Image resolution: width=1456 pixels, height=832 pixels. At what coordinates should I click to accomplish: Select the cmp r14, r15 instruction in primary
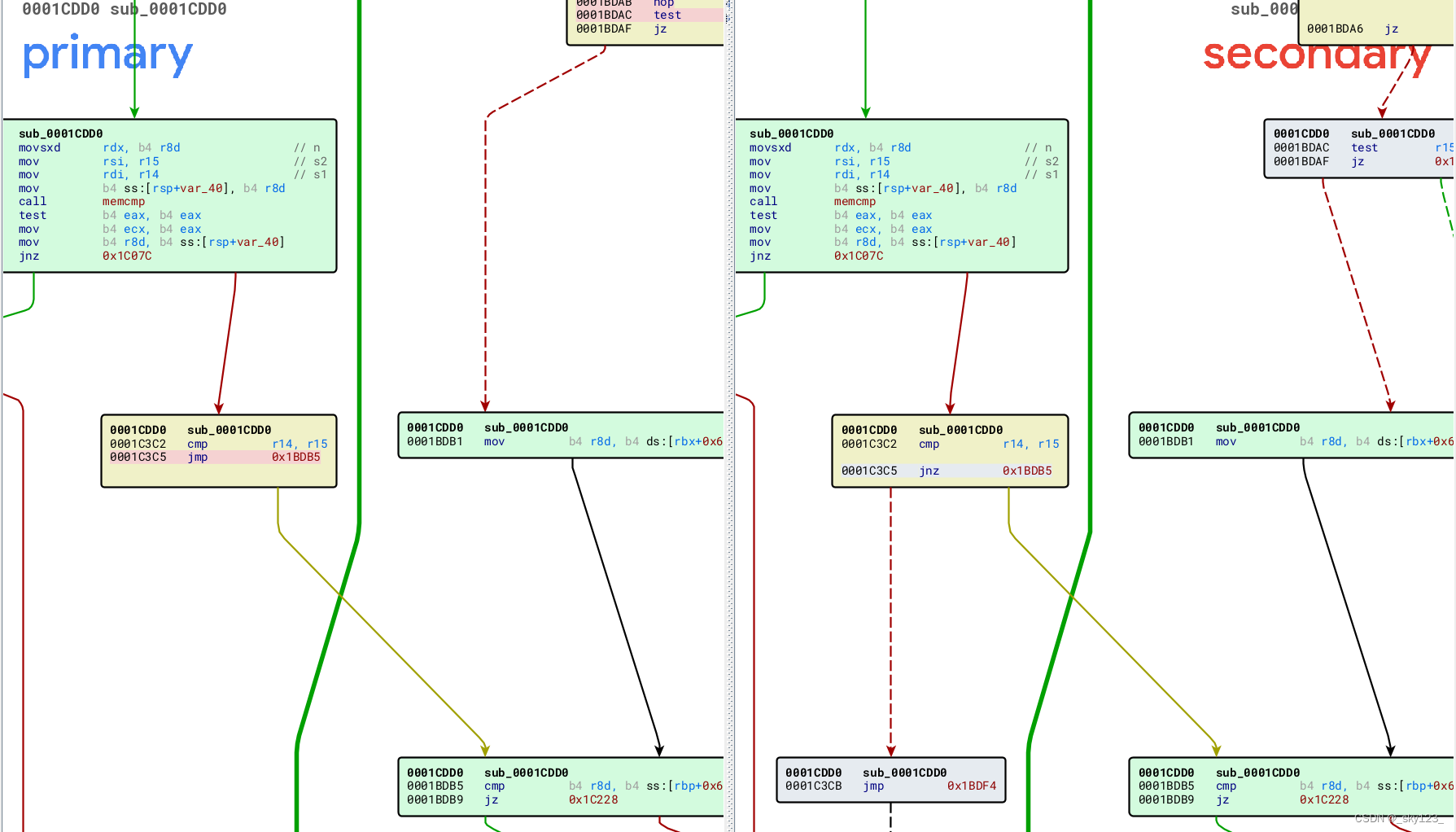(x=244, y=444)
